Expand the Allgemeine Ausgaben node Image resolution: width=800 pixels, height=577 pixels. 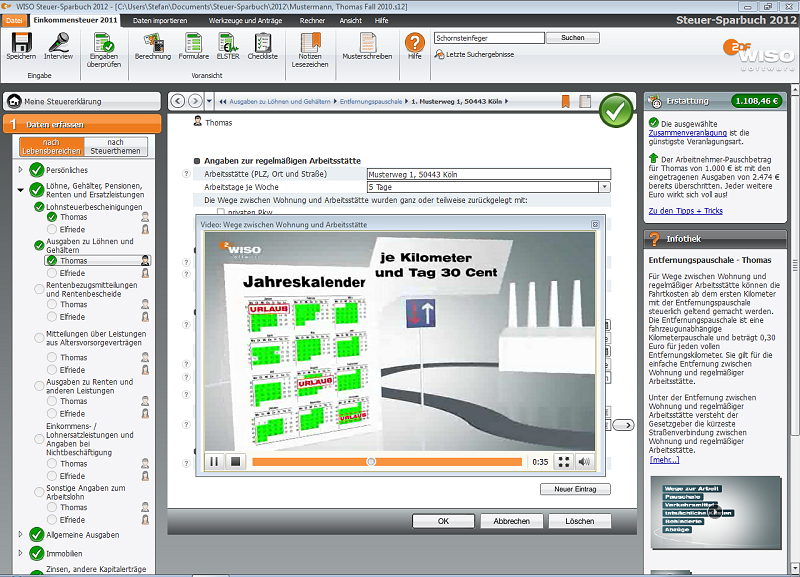(x=20, y=535)
